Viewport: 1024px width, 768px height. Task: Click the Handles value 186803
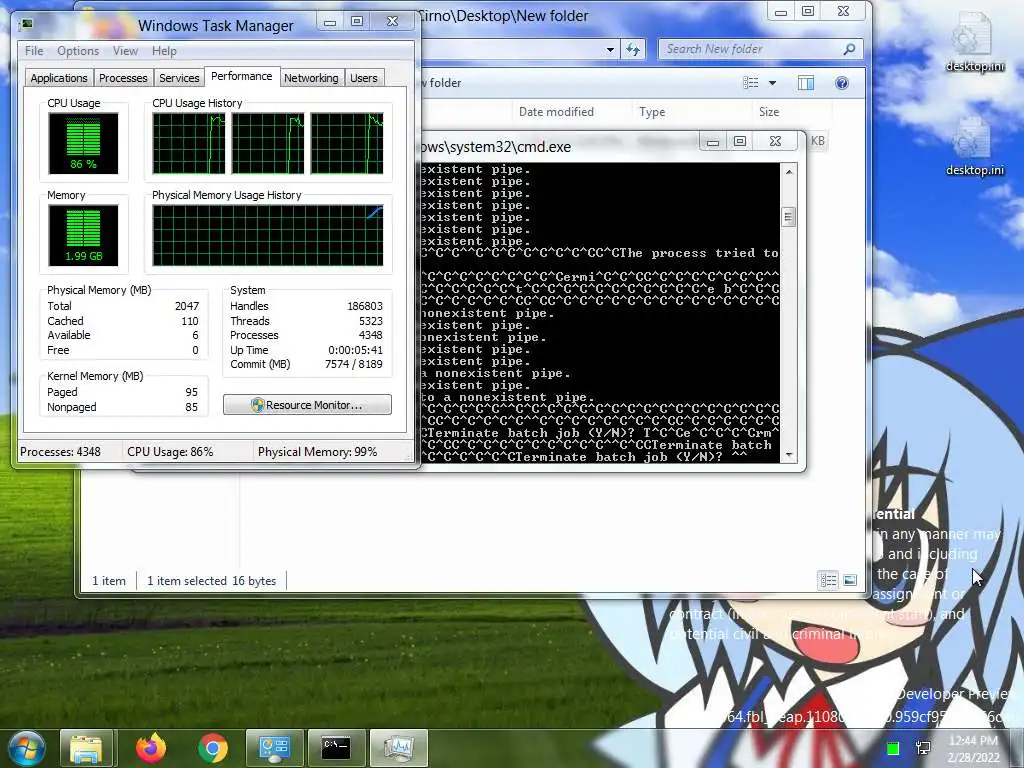point(364,306)
